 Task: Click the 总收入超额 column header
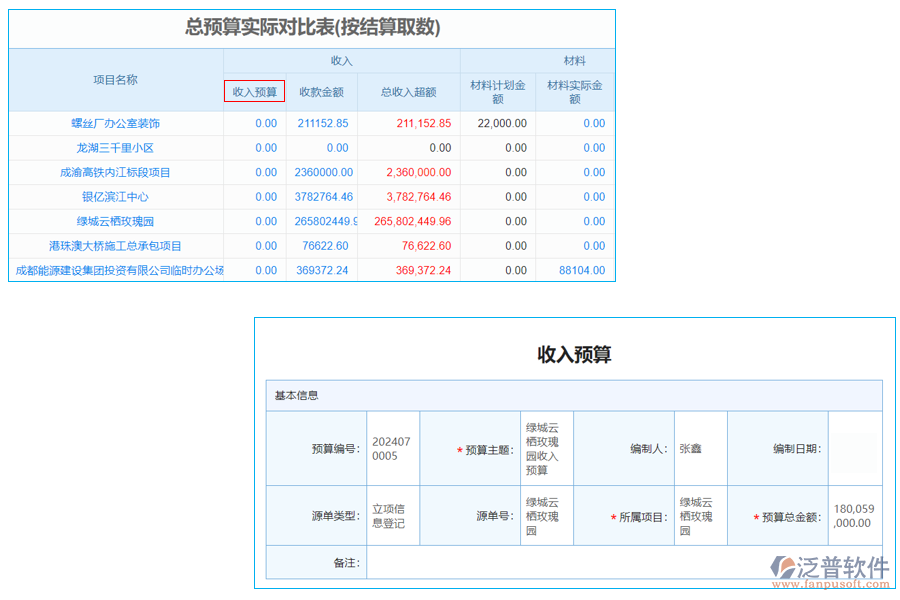(x=410, y=92)
